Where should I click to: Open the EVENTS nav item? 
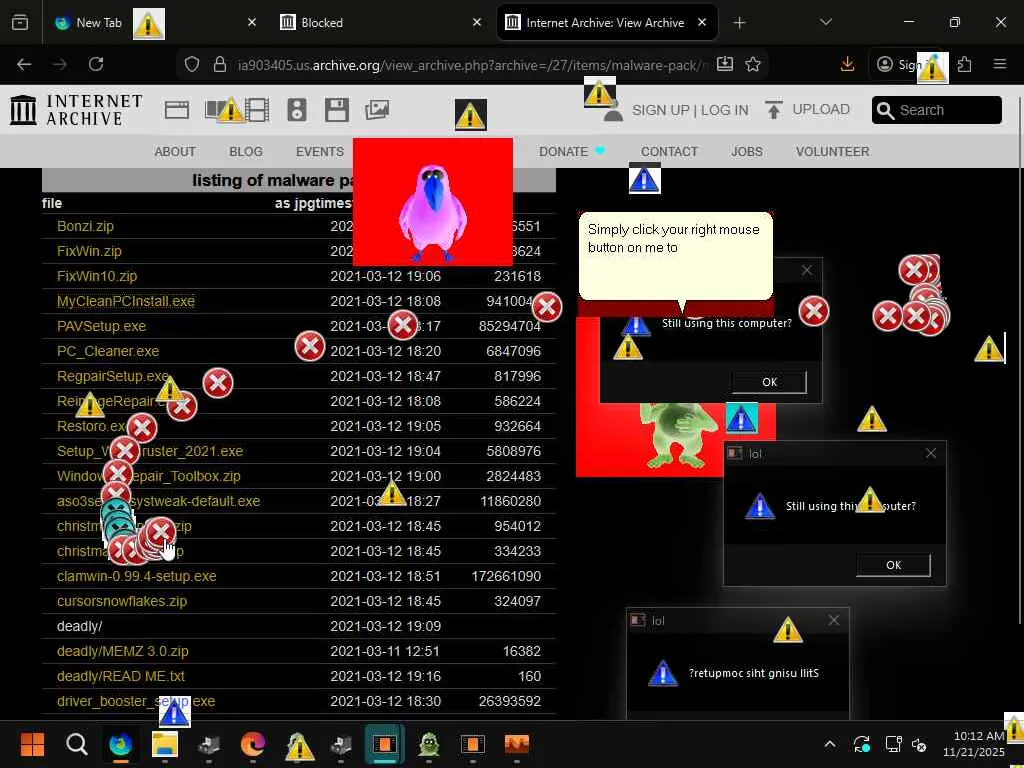[320, 152]
